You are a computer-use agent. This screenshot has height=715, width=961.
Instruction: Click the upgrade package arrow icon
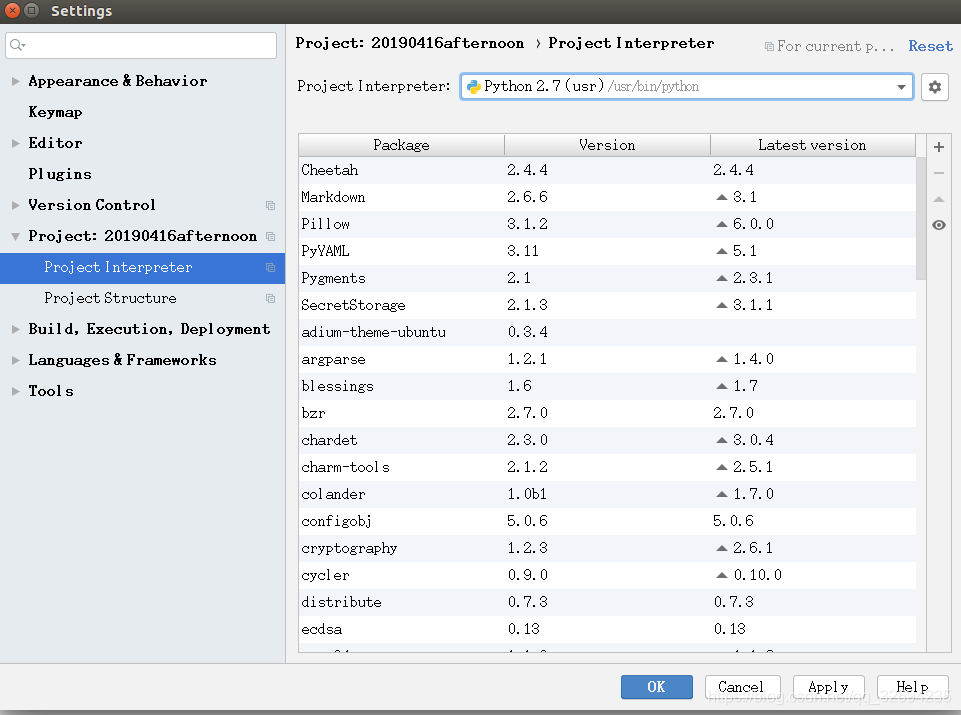pyautogui.click(x=938, y=199)
